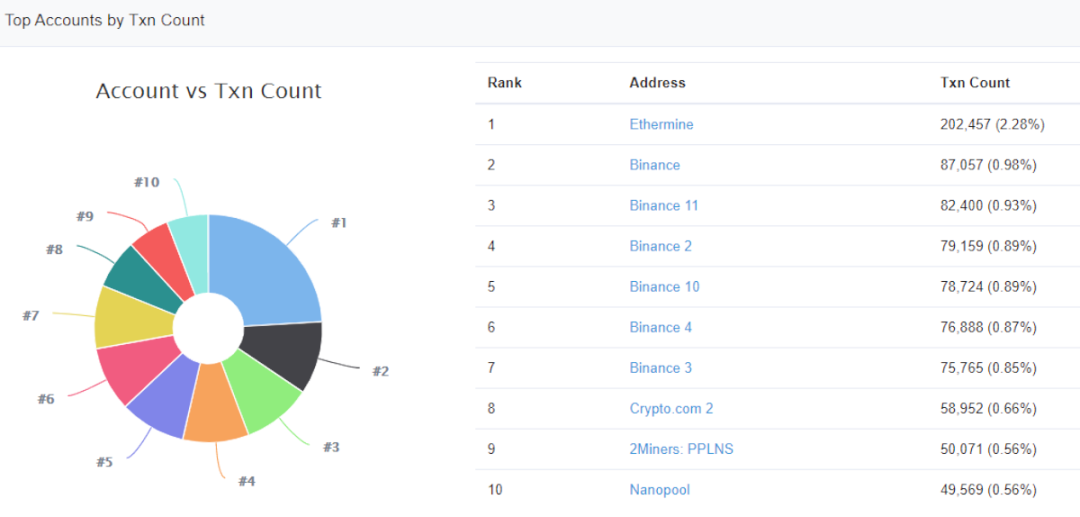
Task: Click the Txn Count column header
Action: (x=975, y=83)
